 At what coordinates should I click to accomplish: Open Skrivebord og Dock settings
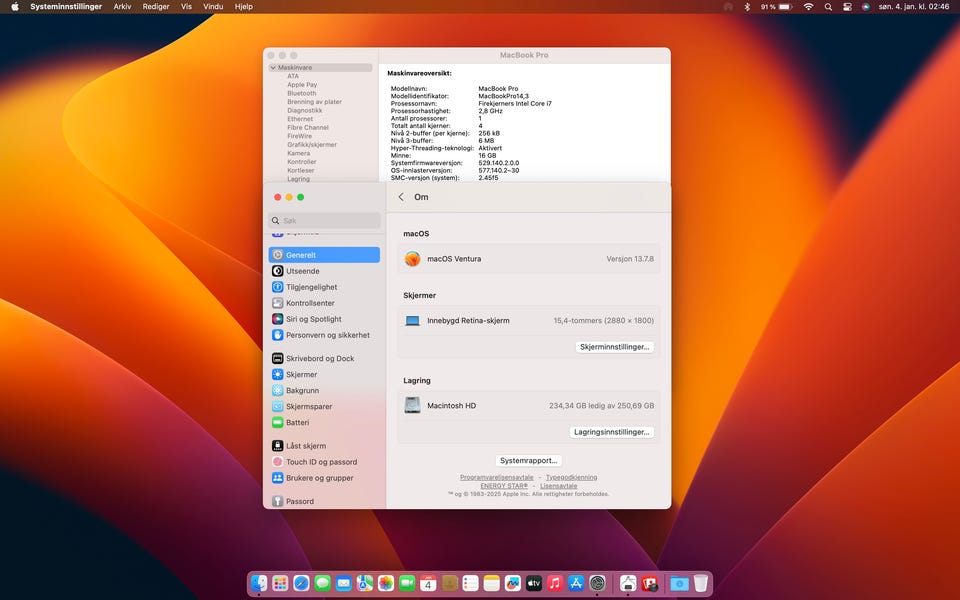click(319, 358)
